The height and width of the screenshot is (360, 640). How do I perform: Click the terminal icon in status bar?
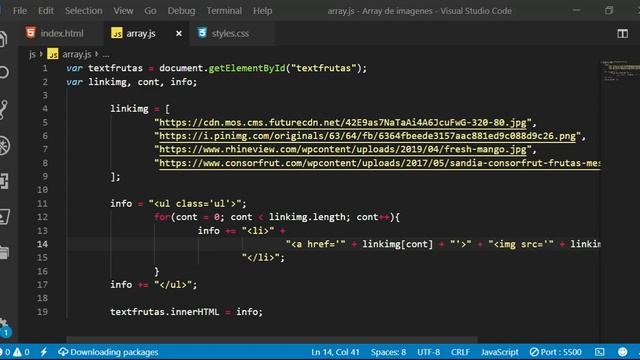coord(600,352)
